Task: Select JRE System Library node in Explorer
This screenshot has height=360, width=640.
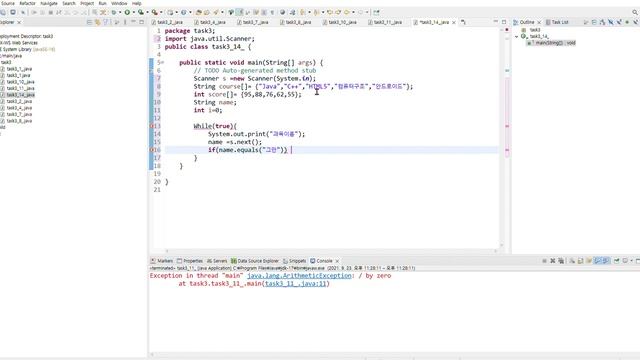Action: [27, 49]
